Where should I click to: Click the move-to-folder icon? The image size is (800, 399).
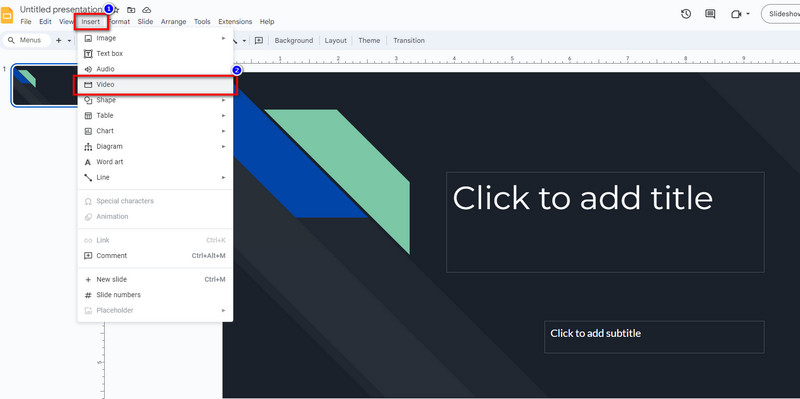click(131, 10)
